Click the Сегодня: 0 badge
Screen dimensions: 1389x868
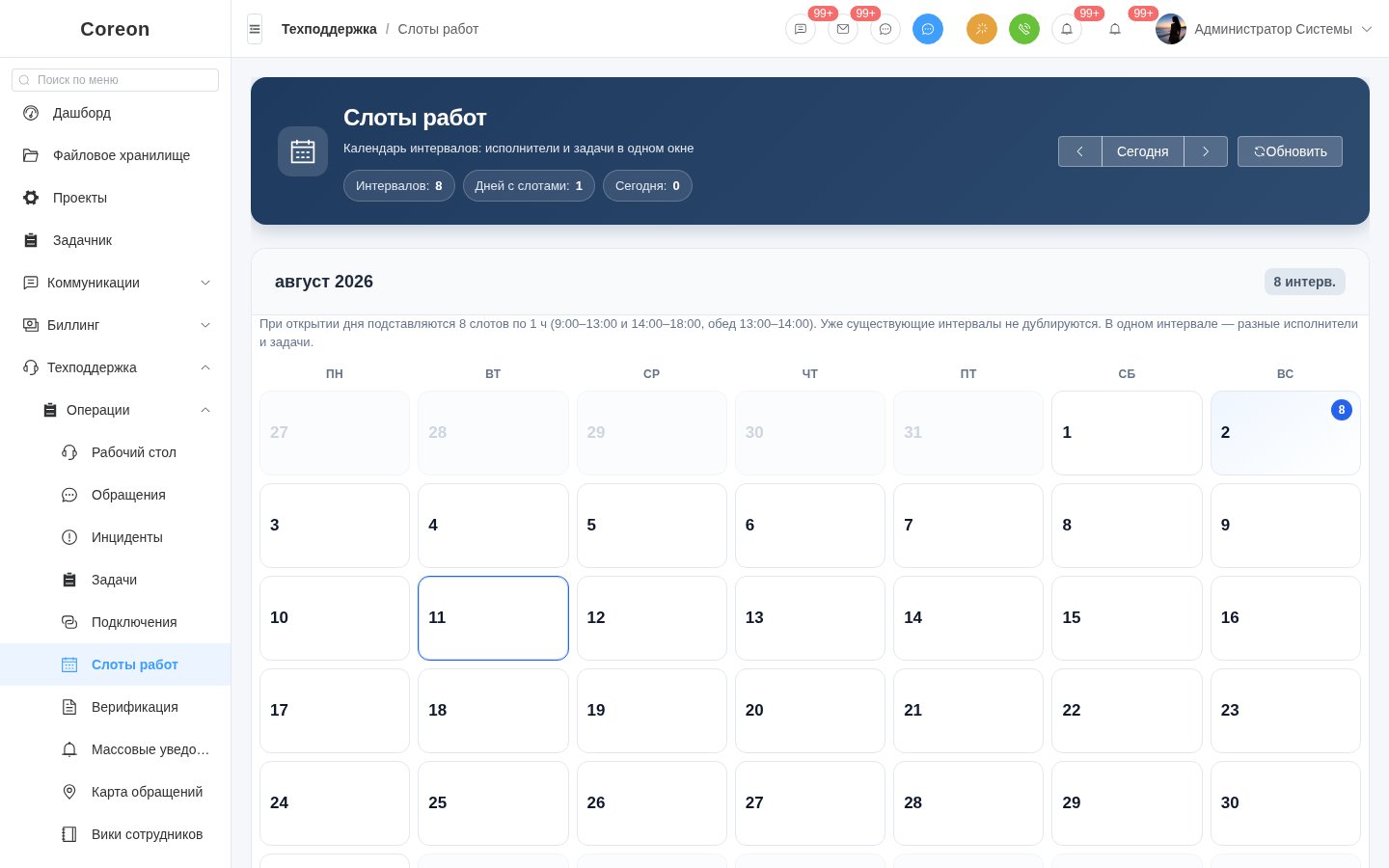647,186
